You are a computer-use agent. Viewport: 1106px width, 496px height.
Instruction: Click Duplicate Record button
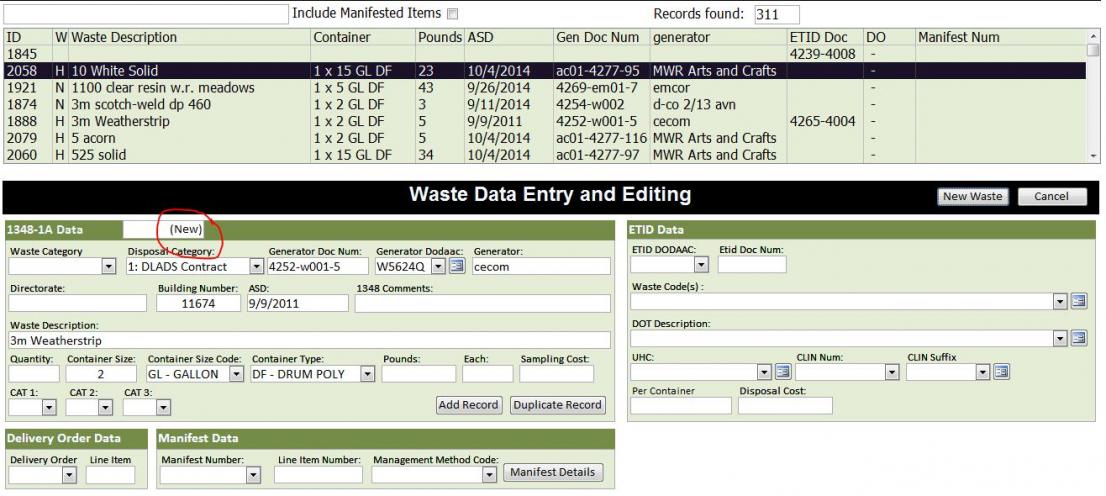point(557,405)
